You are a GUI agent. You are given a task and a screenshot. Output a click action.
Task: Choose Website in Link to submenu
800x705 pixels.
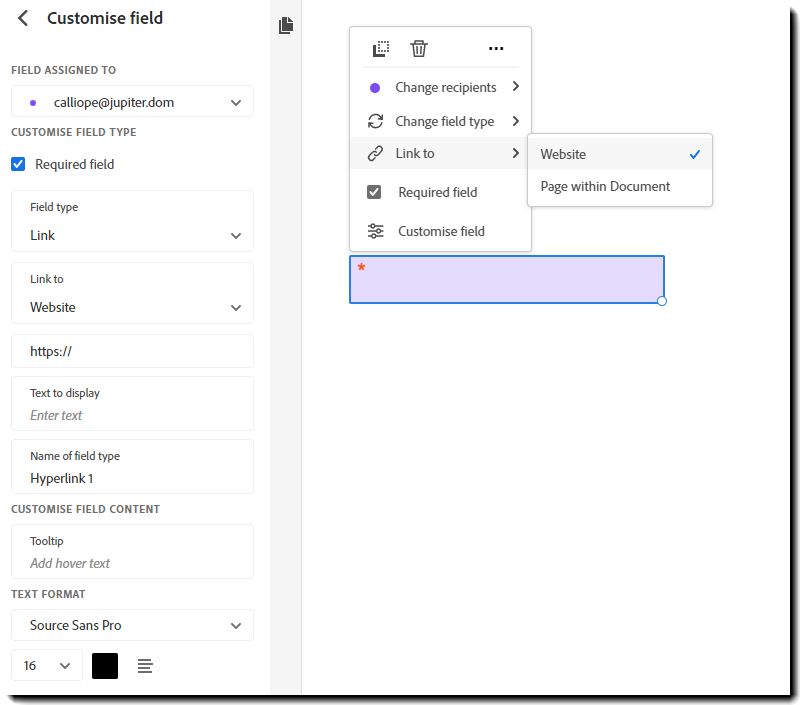[x=620, y=154]
